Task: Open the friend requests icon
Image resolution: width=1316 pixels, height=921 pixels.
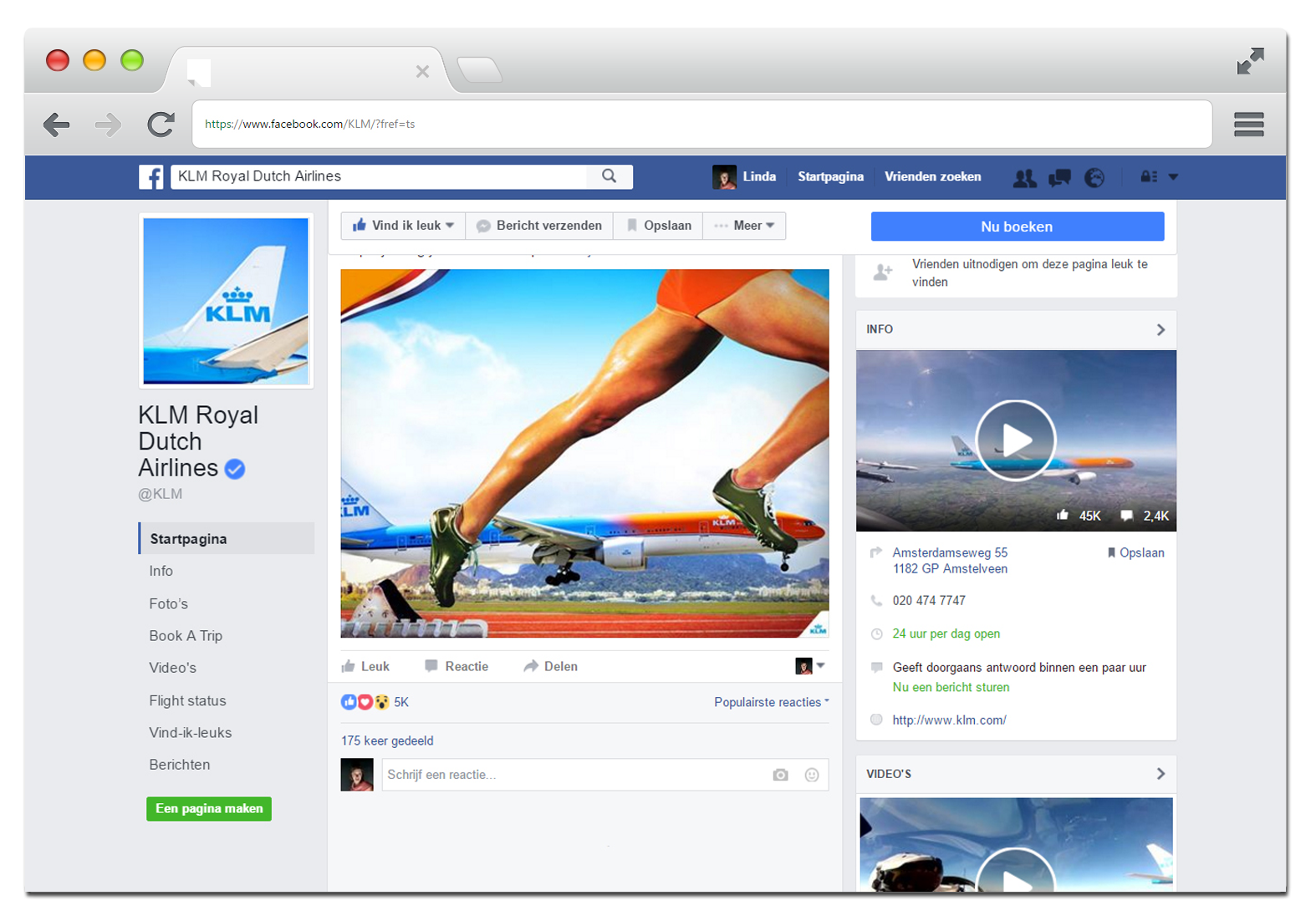Action: (1024, 177)
